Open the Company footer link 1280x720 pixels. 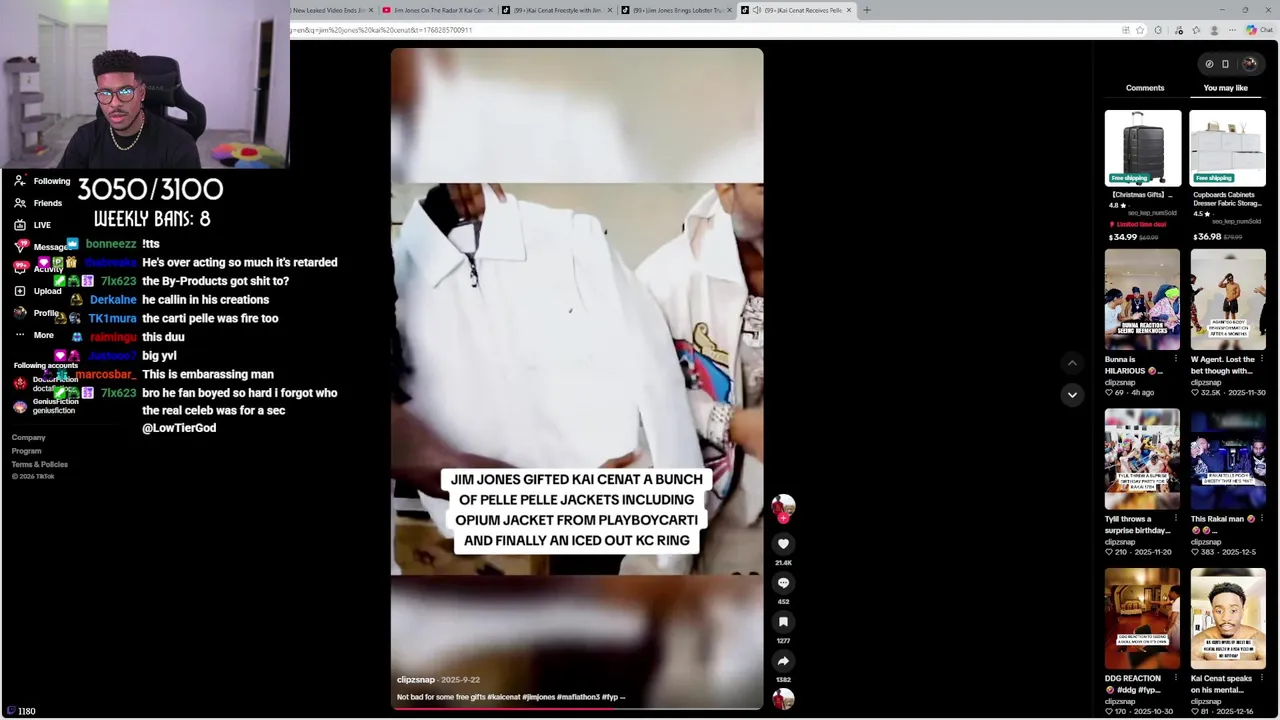click(28, 438)
